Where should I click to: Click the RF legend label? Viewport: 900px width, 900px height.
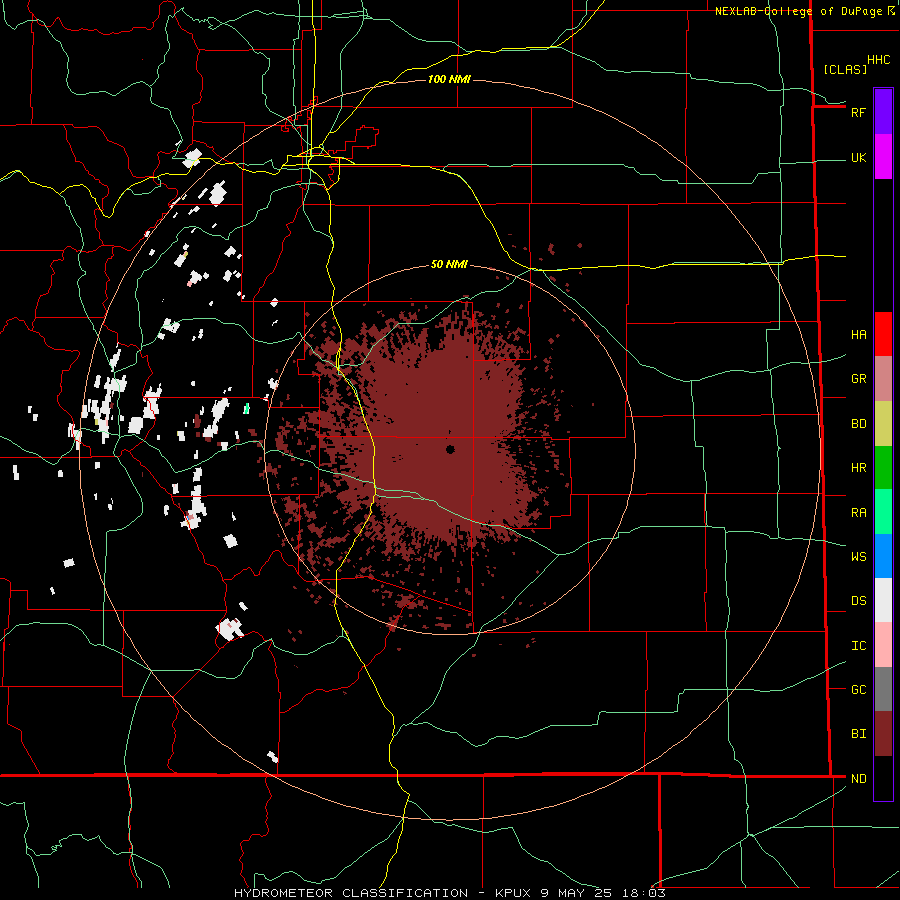pyautogui.click(x=858, y=112)
